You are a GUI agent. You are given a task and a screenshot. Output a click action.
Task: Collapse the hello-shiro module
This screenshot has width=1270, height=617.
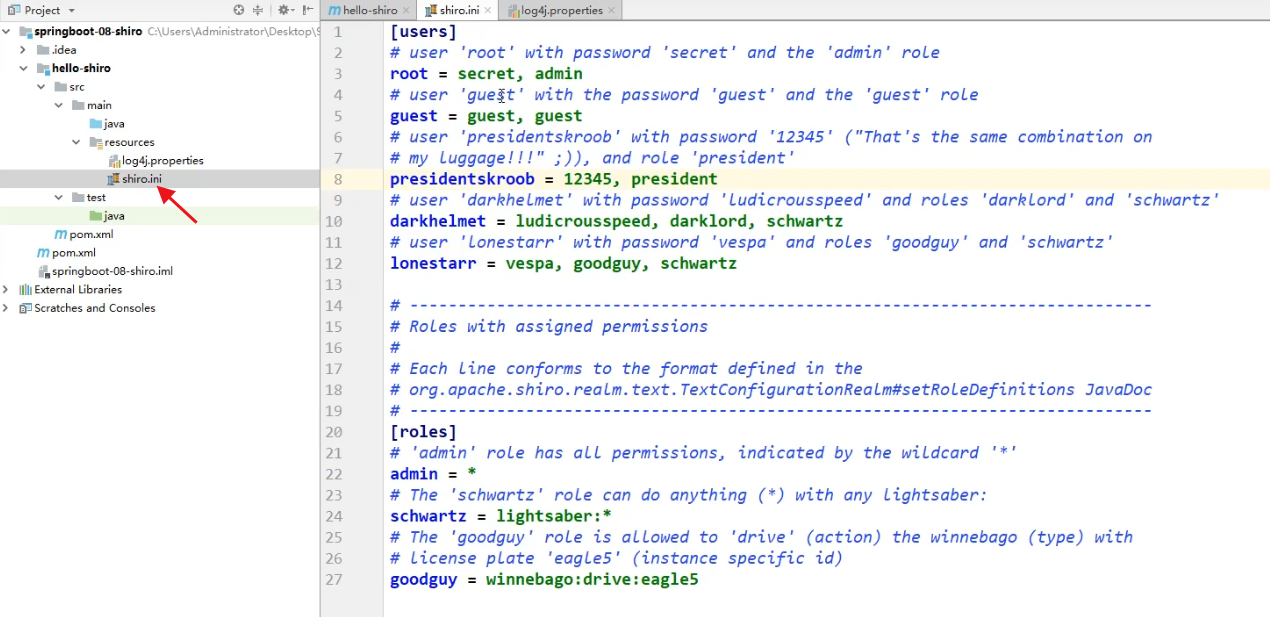click(23, 68)
